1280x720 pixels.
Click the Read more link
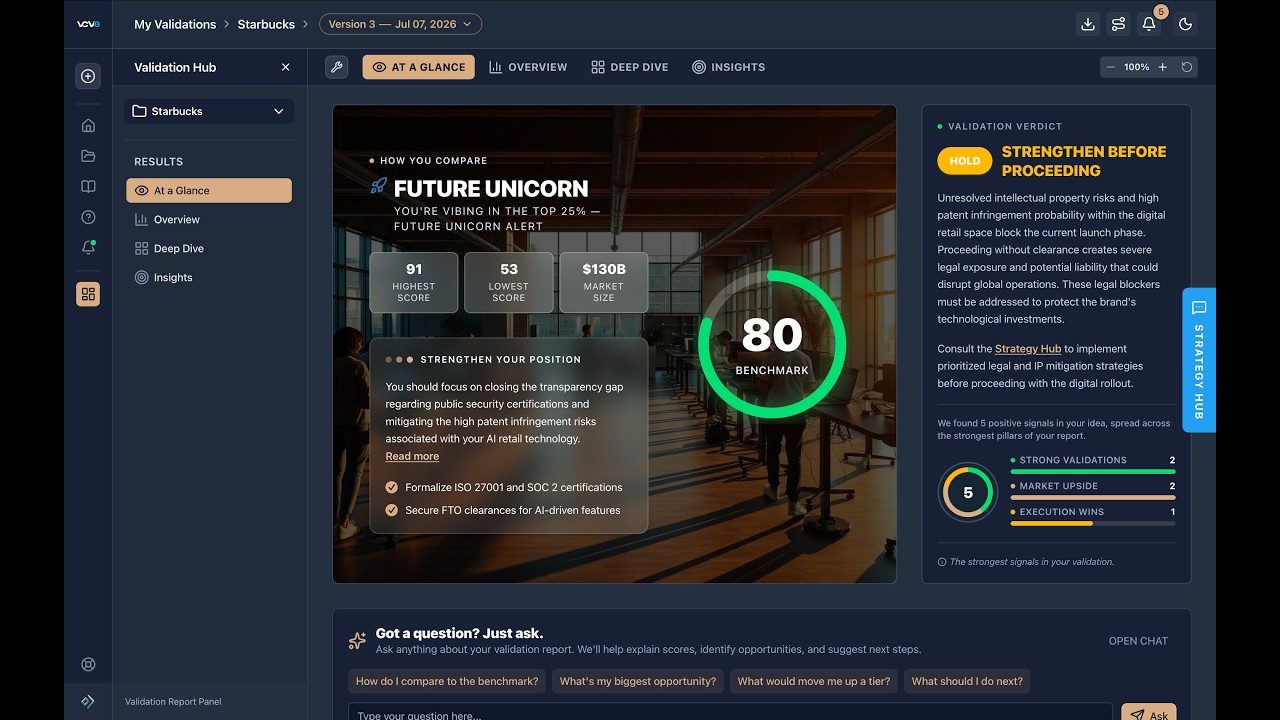412,456
